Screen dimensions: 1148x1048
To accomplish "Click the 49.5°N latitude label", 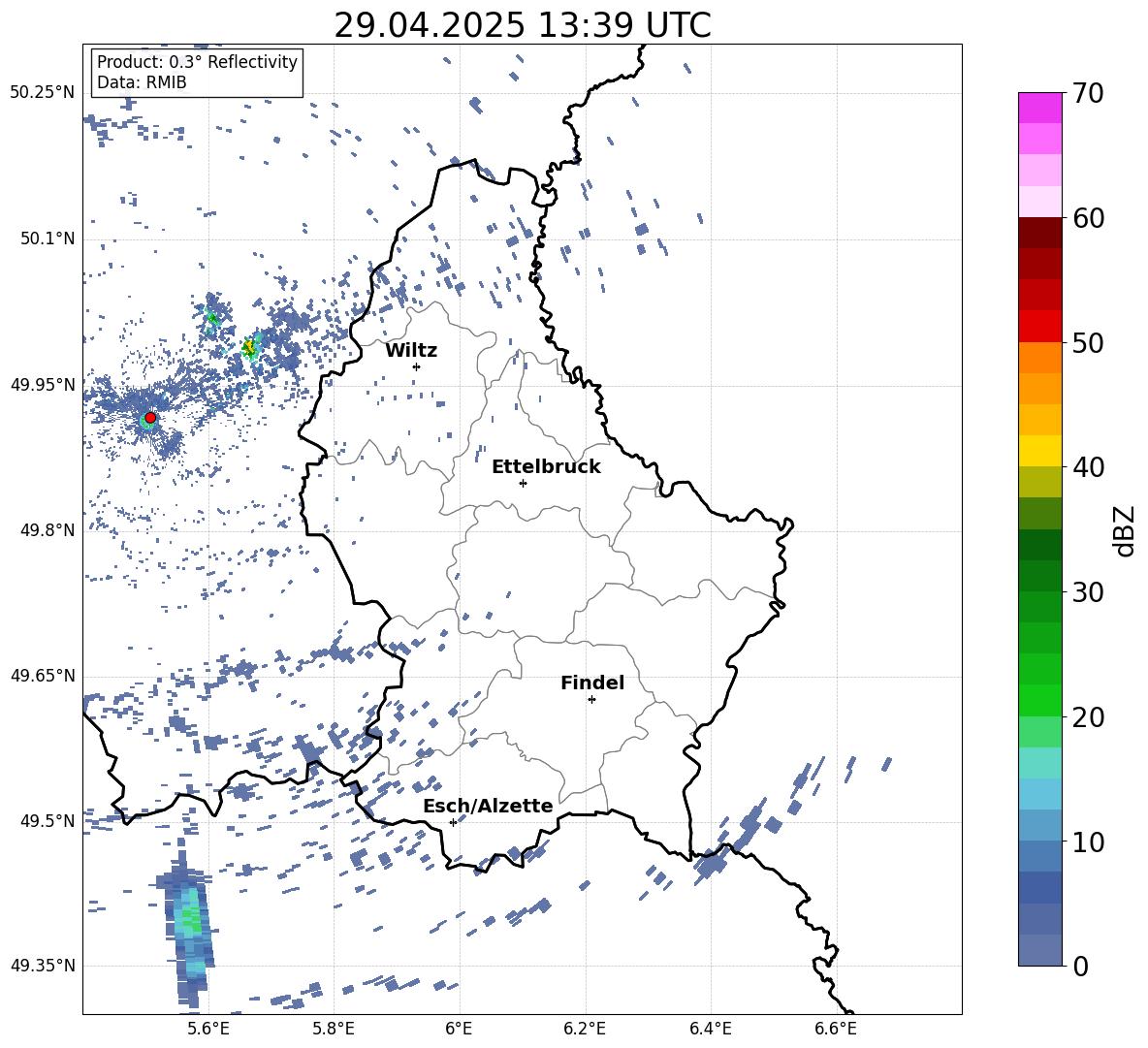I will [48, 821].
